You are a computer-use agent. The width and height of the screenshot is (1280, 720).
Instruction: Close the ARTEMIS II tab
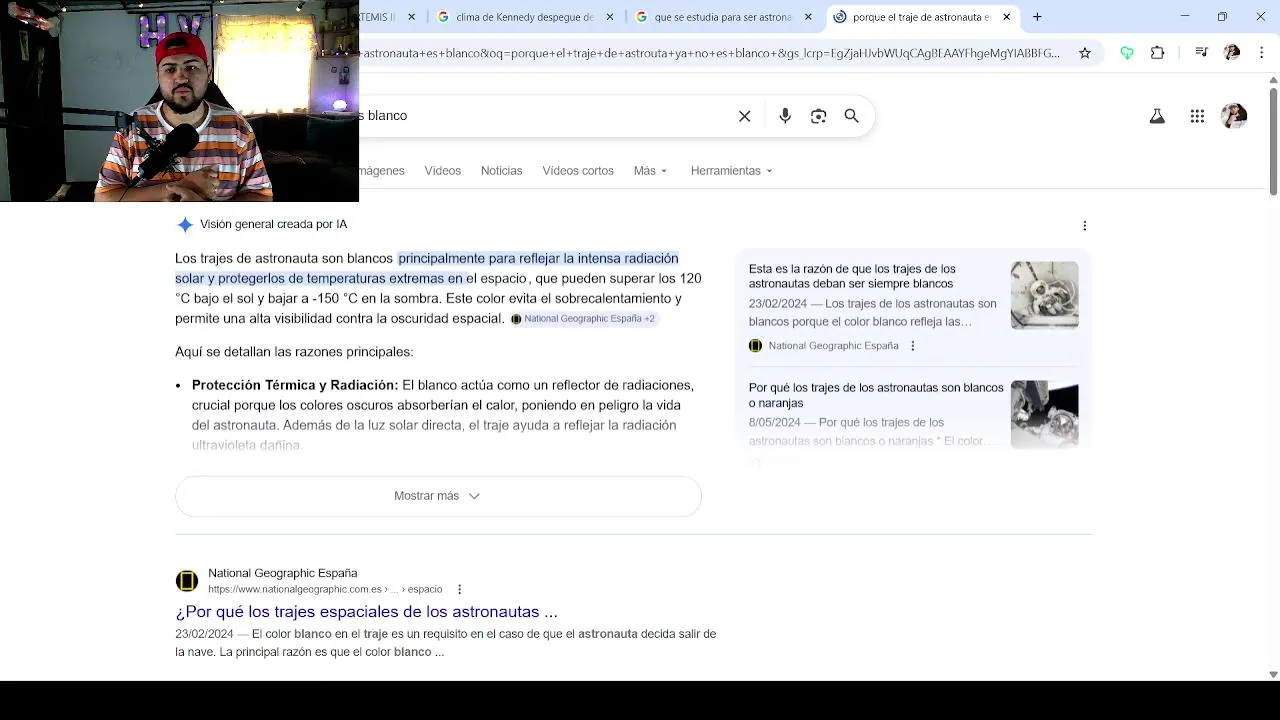[x=411, y=17]
